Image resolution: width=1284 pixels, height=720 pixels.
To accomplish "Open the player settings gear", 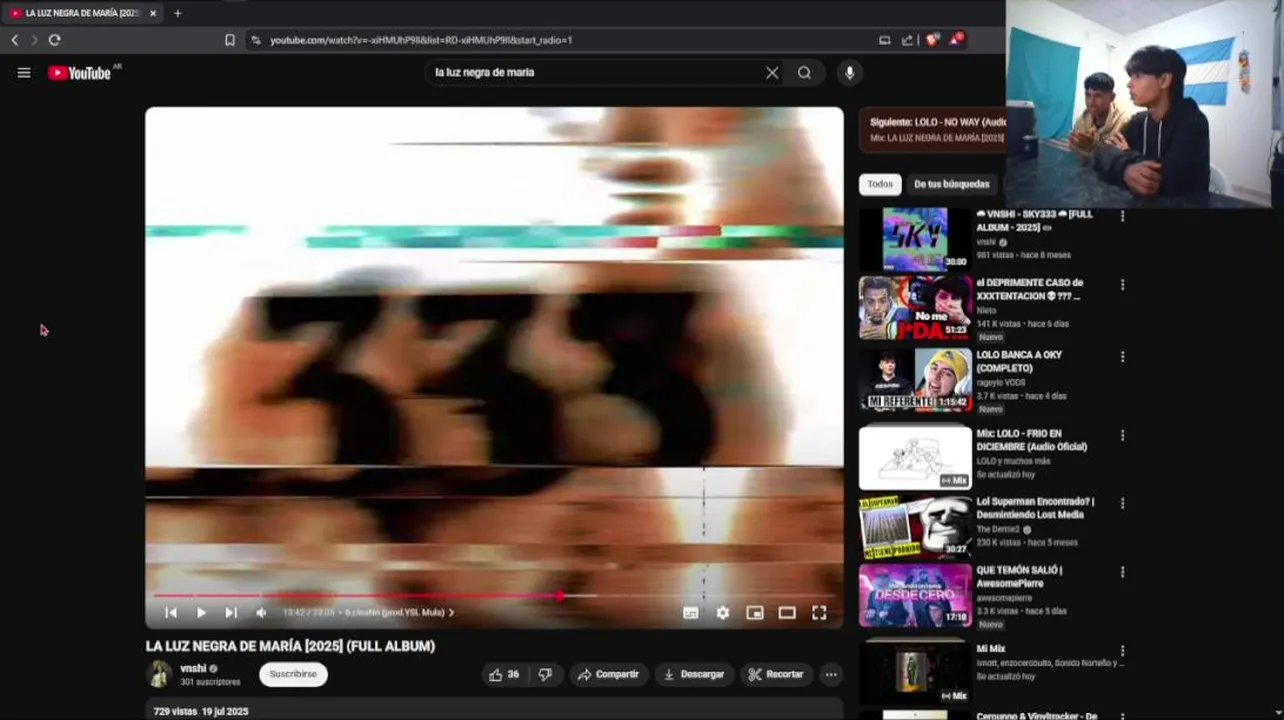I will (723, 613).
